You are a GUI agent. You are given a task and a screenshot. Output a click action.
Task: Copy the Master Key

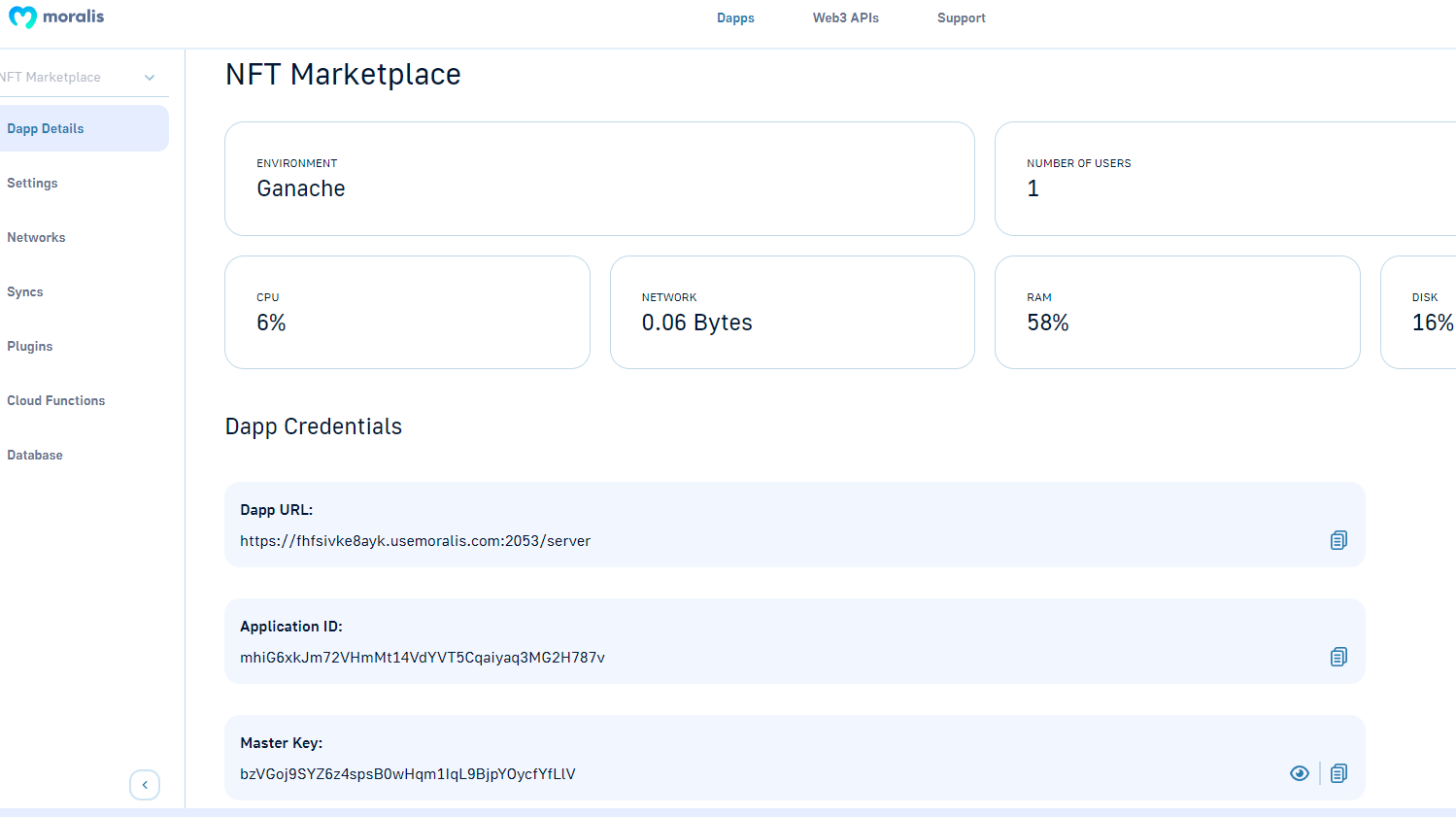pyautogui.click(x=1338, y=773)
